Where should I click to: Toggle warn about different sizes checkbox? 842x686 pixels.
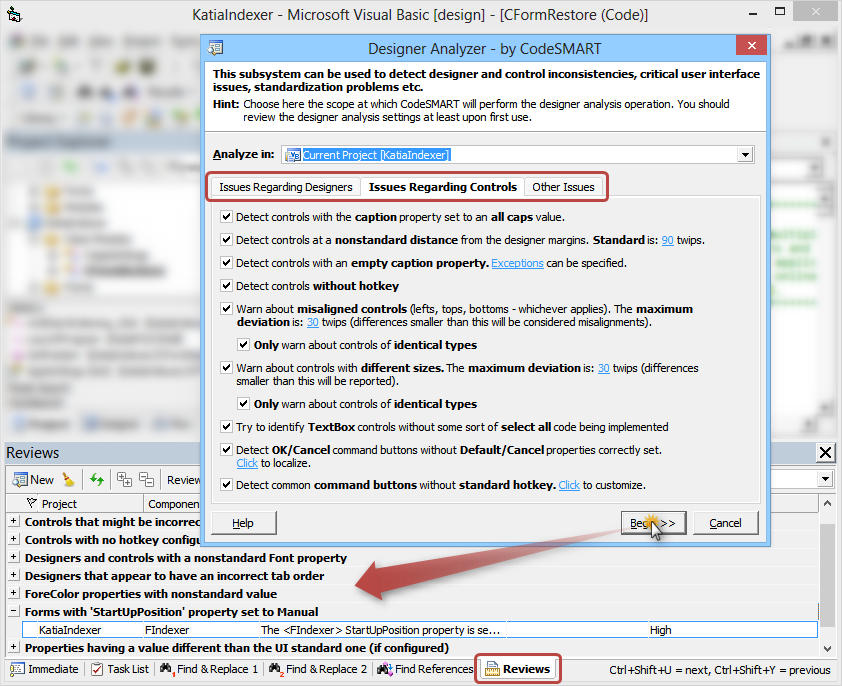tap(227, 368)
